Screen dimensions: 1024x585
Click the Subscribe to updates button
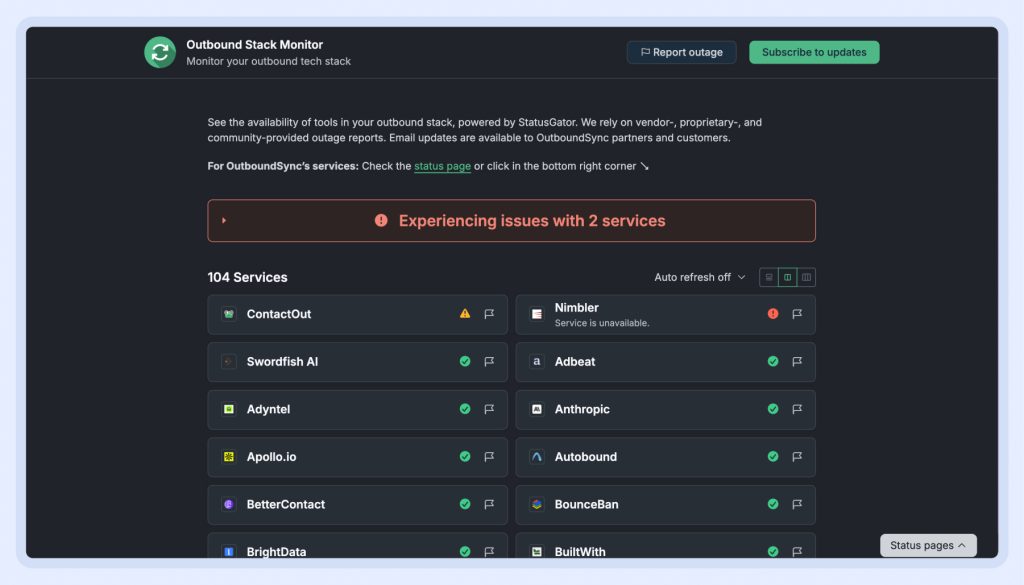coord(814,52)
